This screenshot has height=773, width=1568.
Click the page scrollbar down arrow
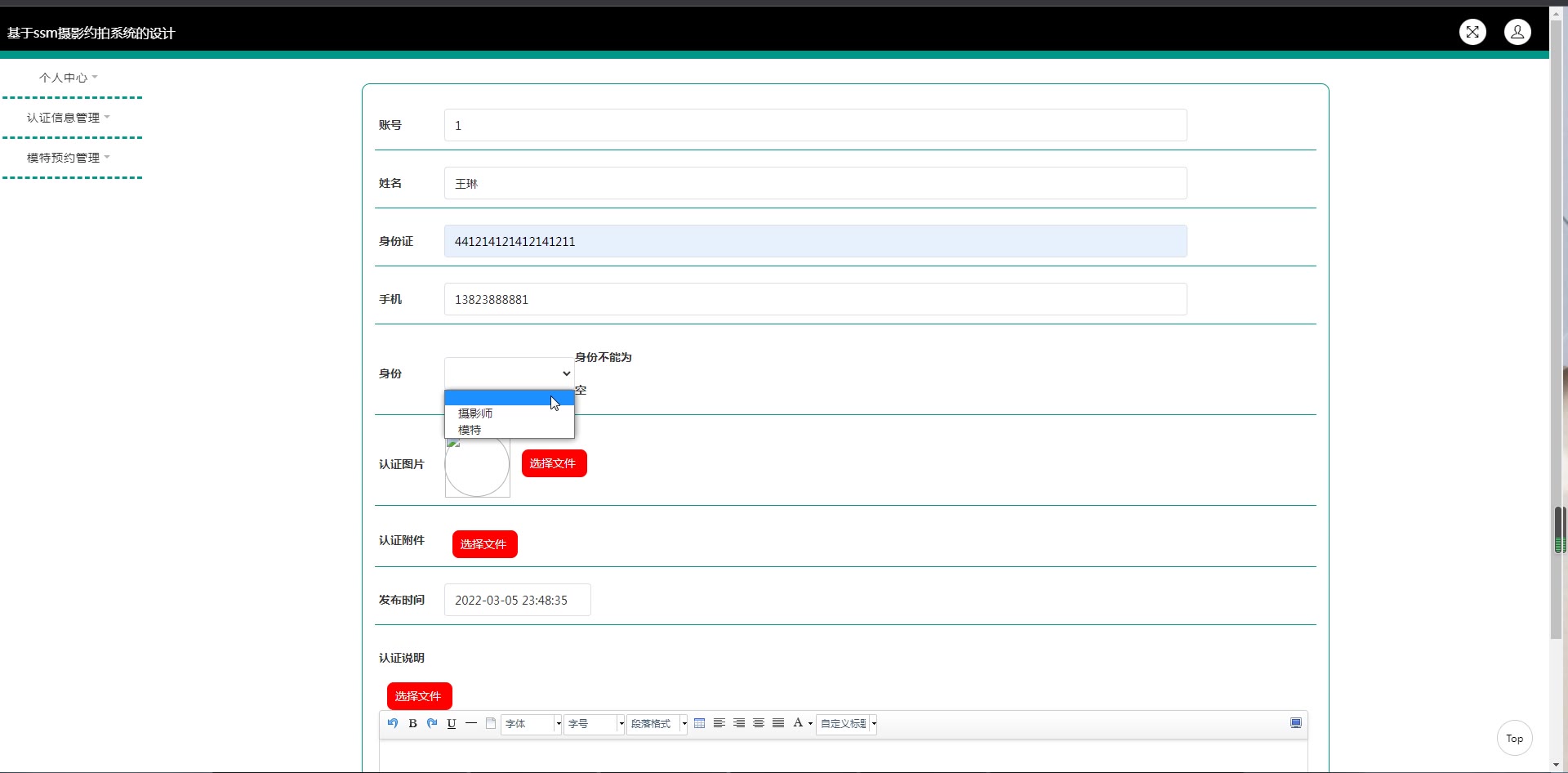click(1557, 766)
